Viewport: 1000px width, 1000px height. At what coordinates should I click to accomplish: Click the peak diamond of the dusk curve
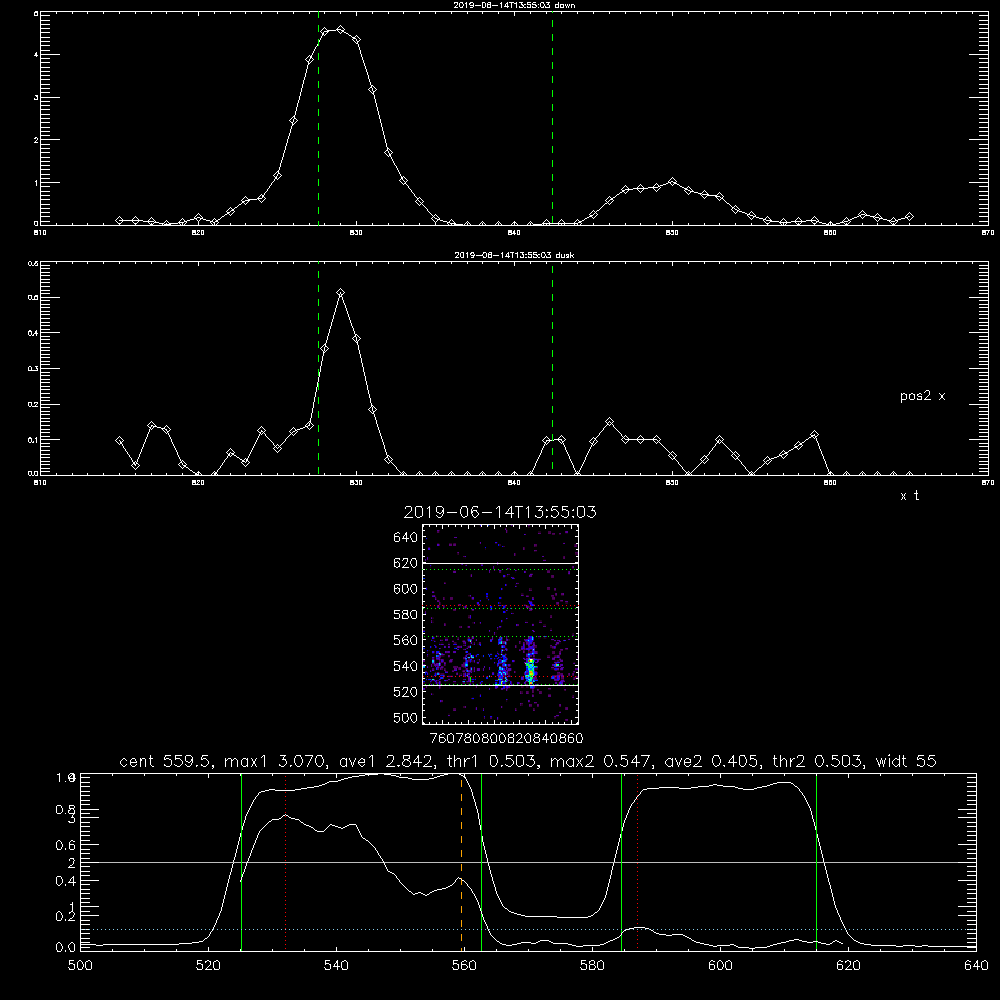[x=341, y=293]
